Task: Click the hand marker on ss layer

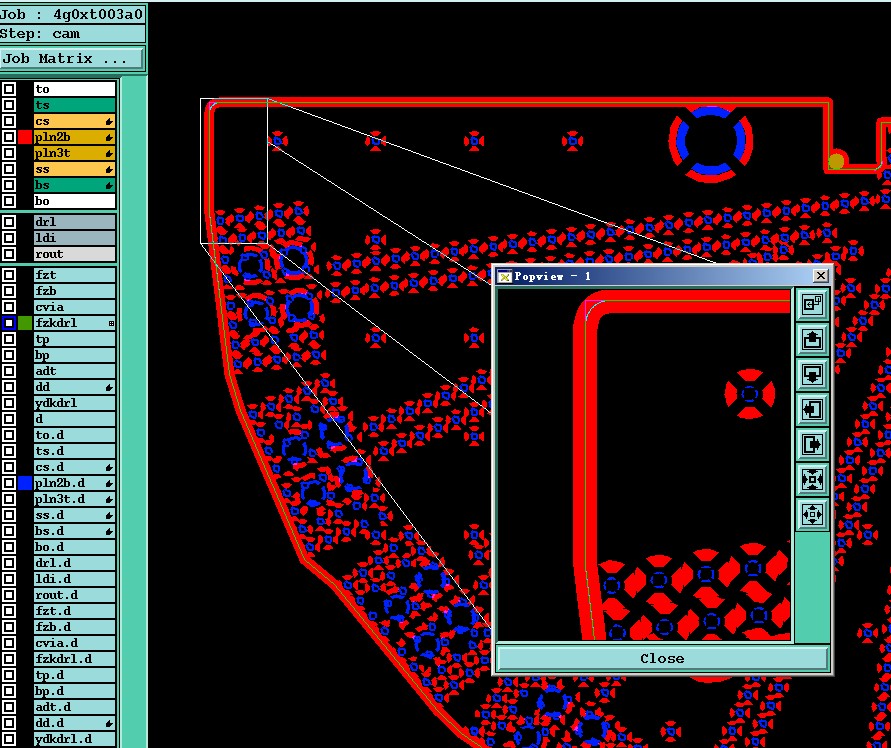Action: 109,169
